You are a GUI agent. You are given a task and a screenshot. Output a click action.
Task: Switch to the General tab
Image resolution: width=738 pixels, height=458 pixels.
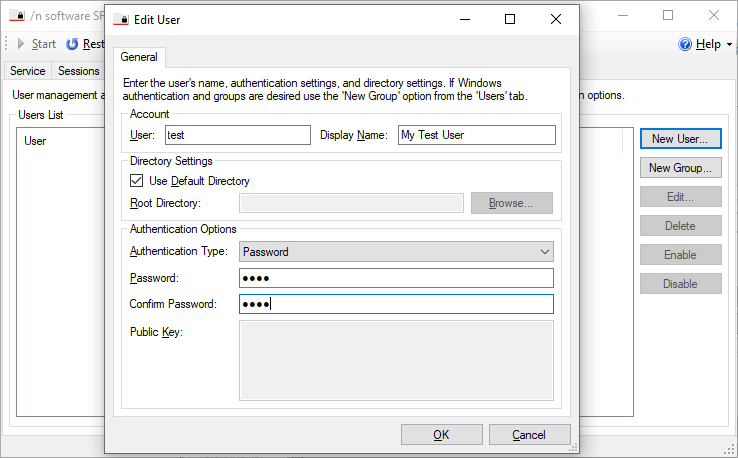click(139, 57)
